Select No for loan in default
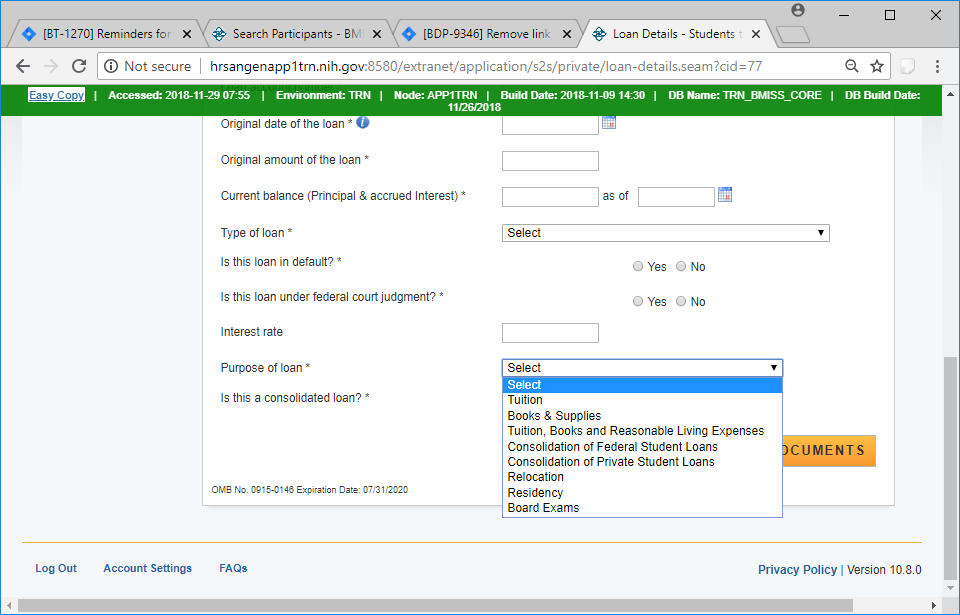The width and height of the screenshot is (960, 615). [x=681, y=267]
